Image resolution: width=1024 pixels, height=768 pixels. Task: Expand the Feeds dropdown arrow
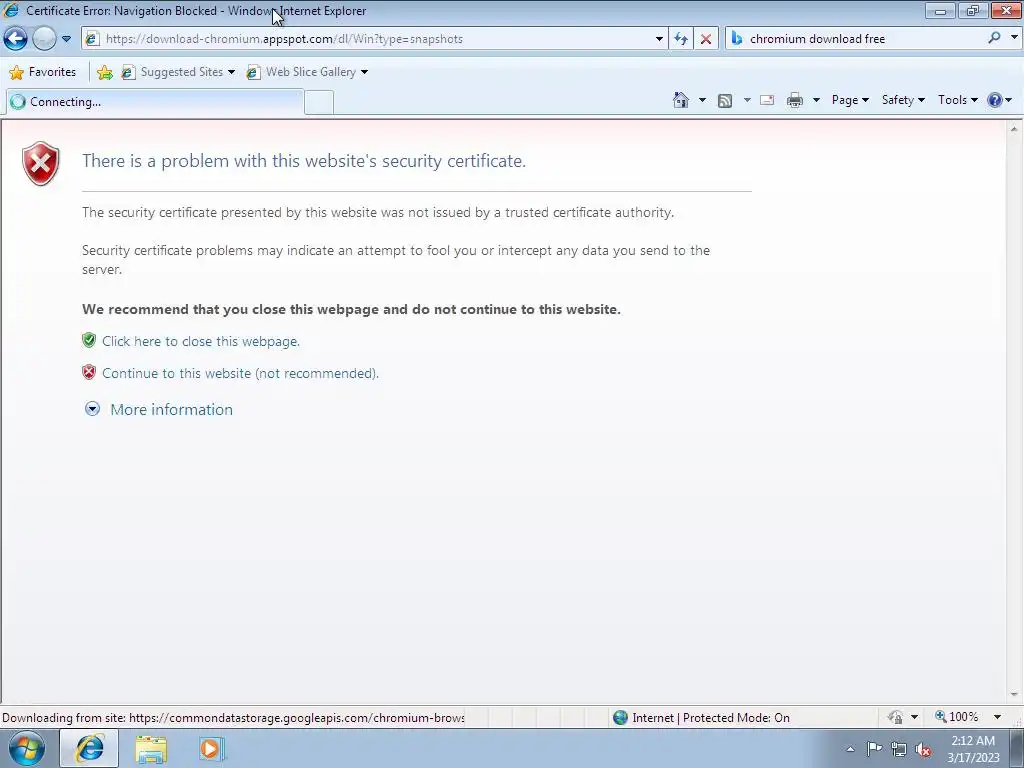point(747,100)
